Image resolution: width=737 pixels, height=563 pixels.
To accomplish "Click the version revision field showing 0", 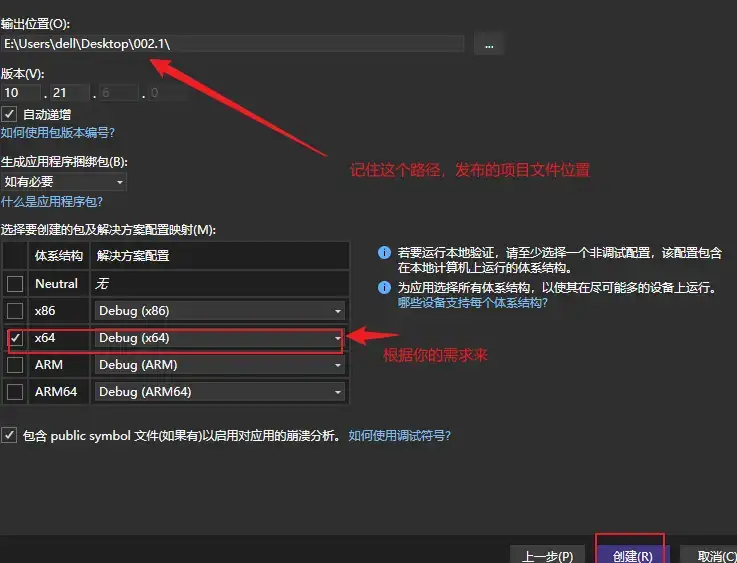I will [168, 93].
